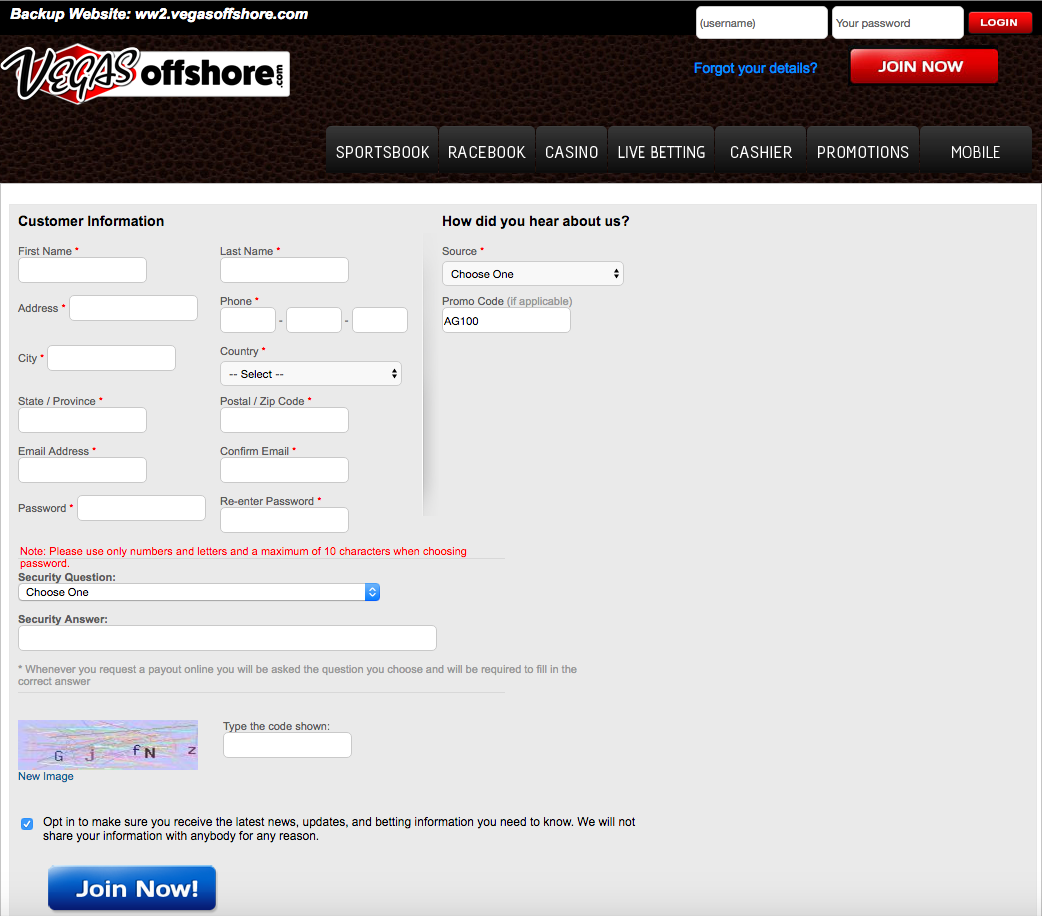Click the Vegas Offshore logo
Image resolution: width=1042 pixels, height=916 pixels.
[x=146, y=73]
